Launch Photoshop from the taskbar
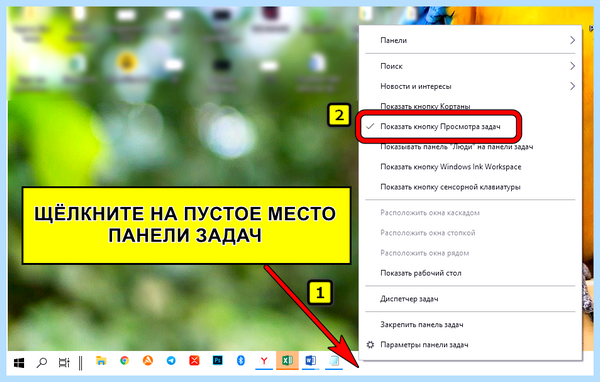 [217, 361]
